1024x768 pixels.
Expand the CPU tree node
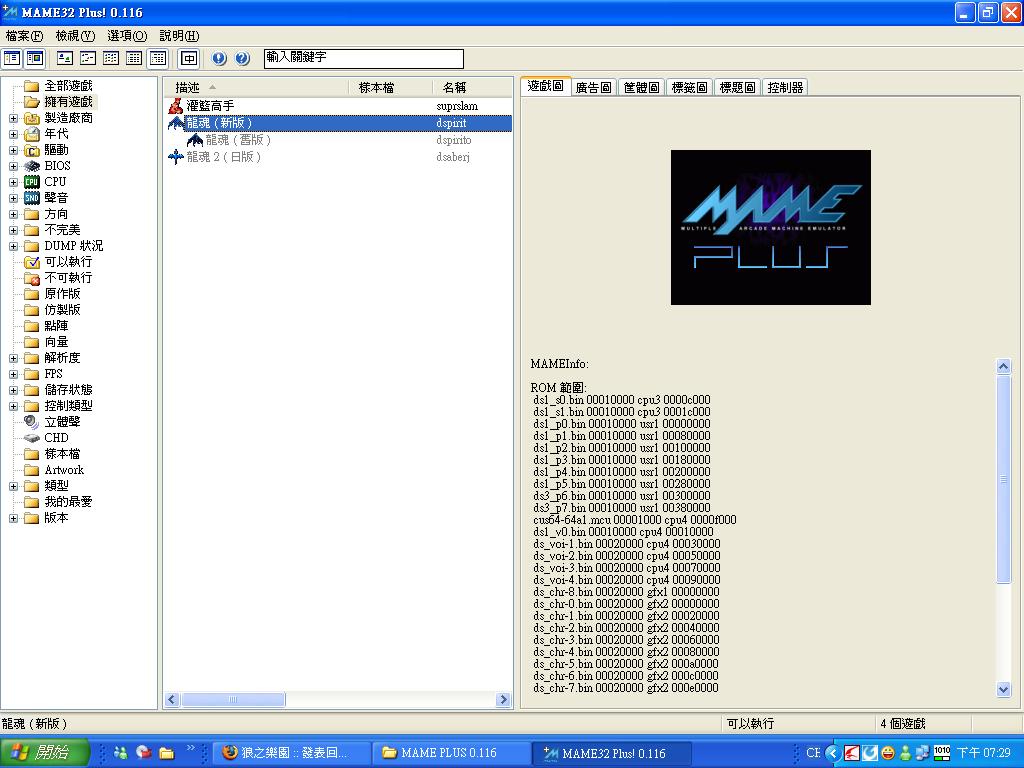click(x=13, y=182)
